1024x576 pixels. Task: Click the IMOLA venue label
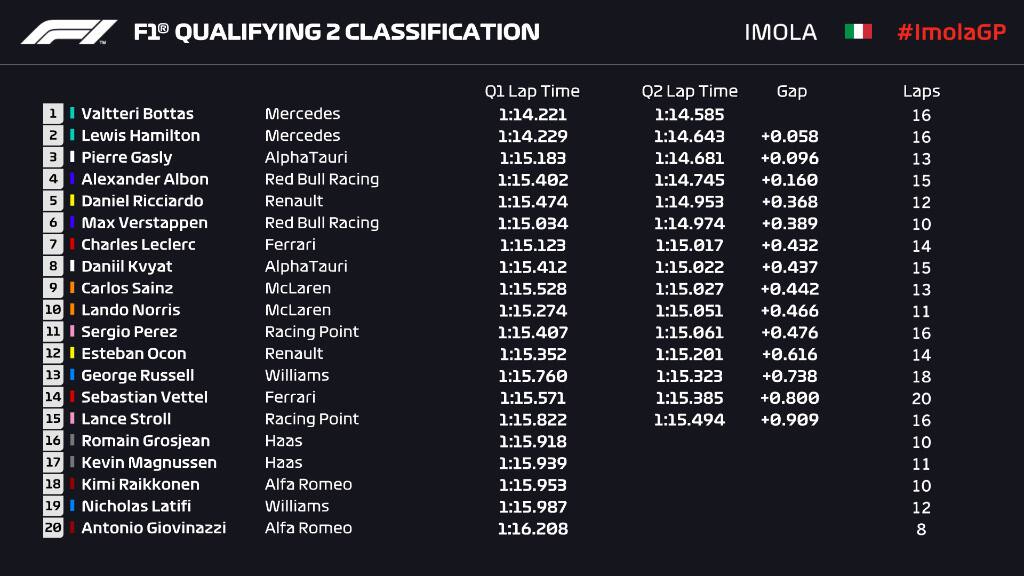tap(780, 32)
